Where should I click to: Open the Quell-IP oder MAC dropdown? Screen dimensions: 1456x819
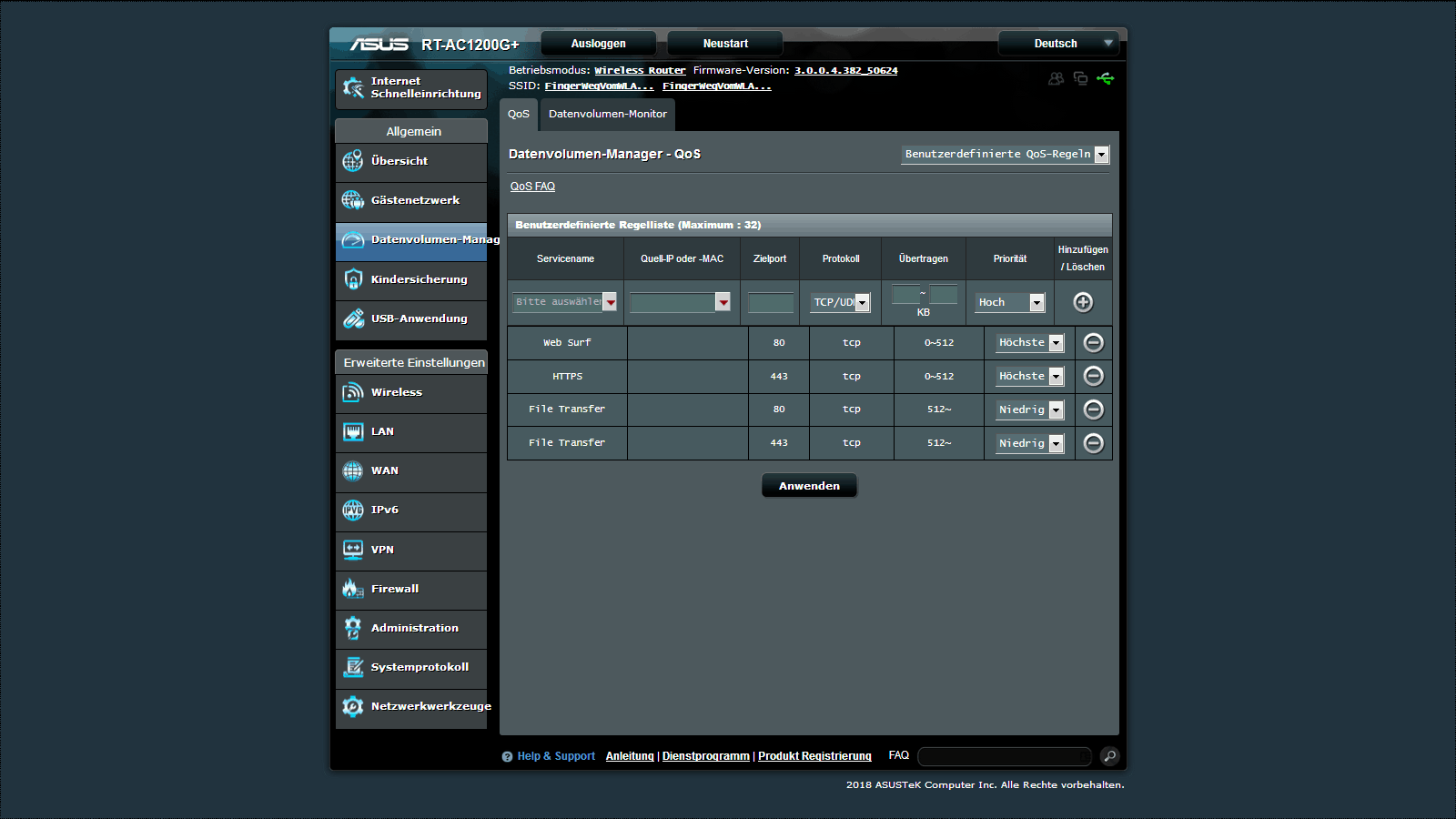[680, 302]
